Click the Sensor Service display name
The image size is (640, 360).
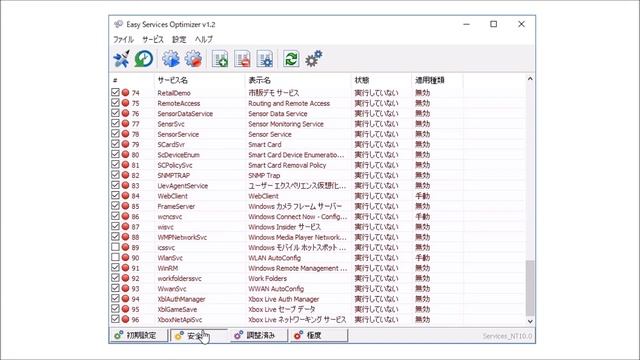[x=270, y=134]
